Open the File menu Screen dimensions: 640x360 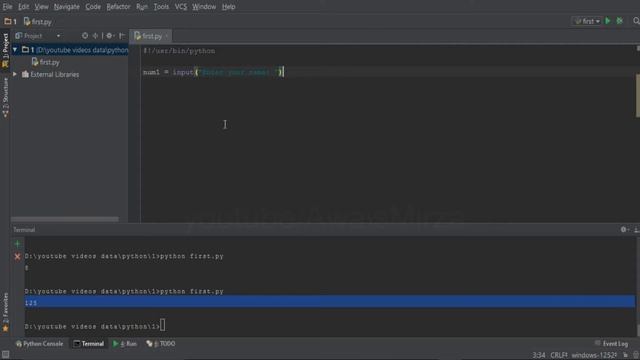click(x=7, y=7)
